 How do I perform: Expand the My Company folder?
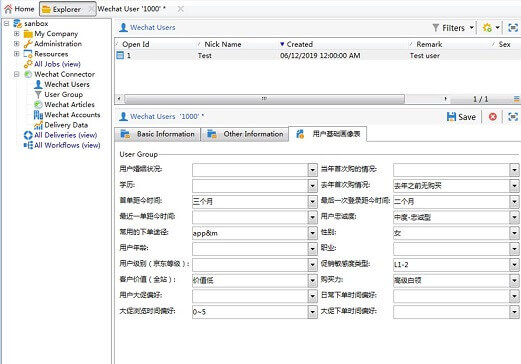(x=16, y=34)
